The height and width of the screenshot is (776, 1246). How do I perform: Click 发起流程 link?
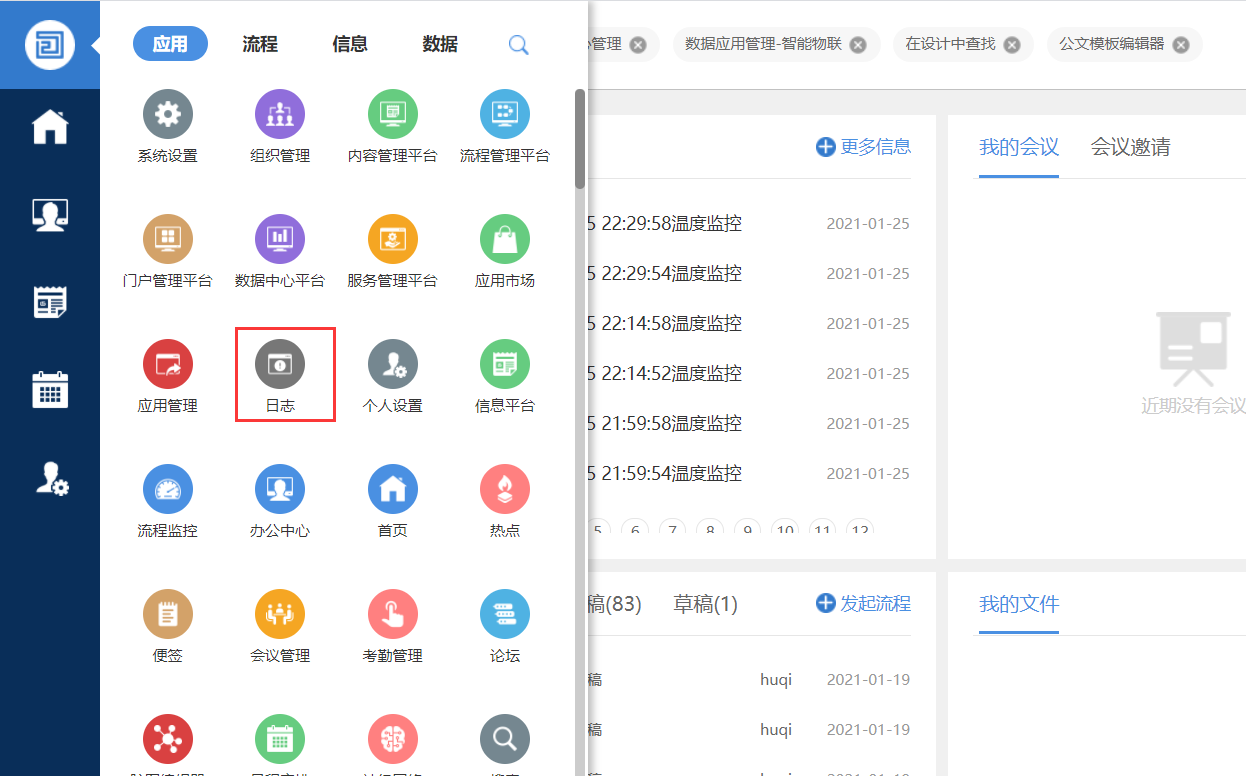point(864,603)
